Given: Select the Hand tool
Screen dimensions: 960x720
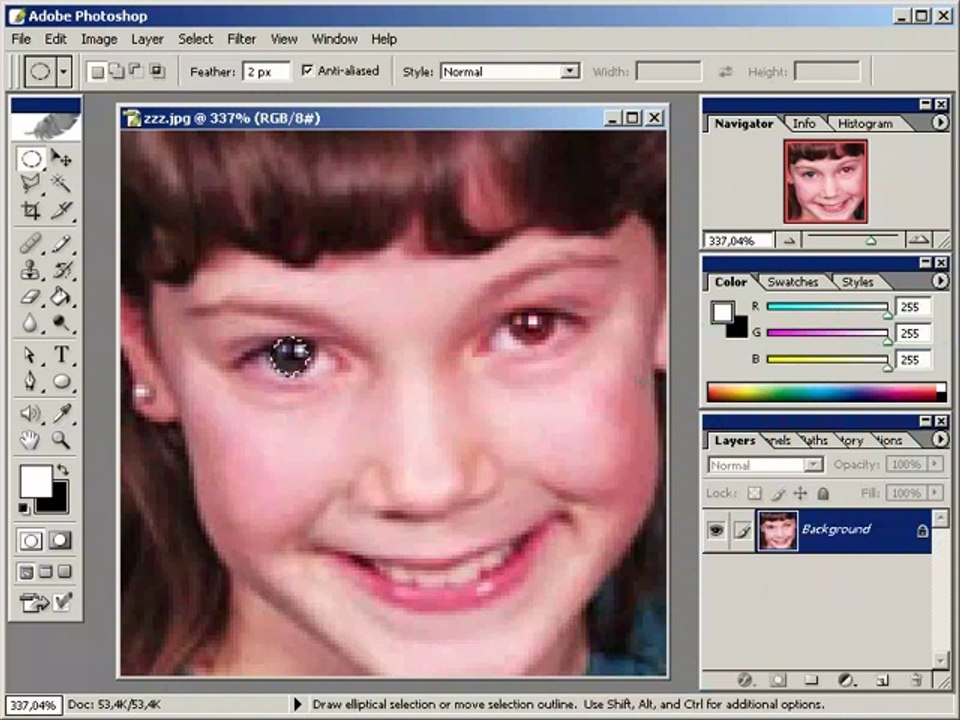Looking at the screenshot, I should point(31,440).
